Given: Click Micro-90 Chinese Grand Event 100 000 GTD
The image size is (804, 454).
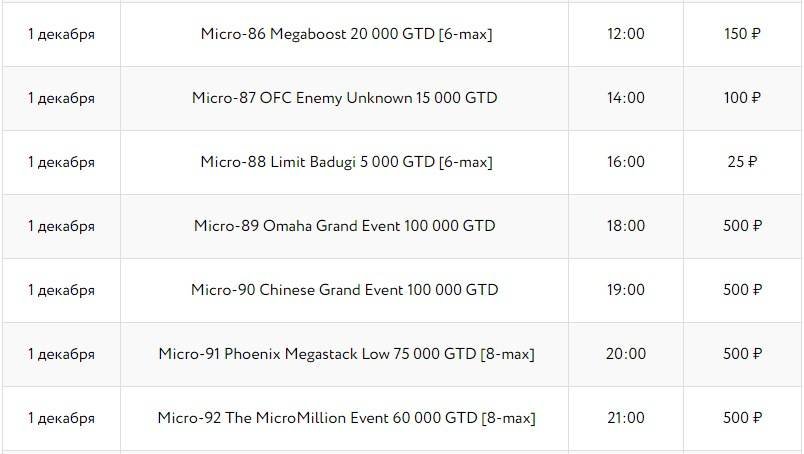Looking at the screenshot, I should [345, 290].
